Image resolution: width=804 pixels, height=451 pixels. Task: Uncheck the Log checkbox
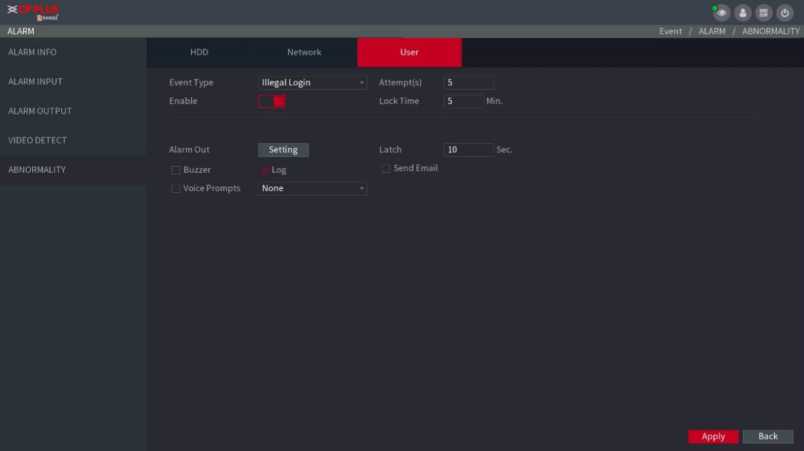[265, 170]
